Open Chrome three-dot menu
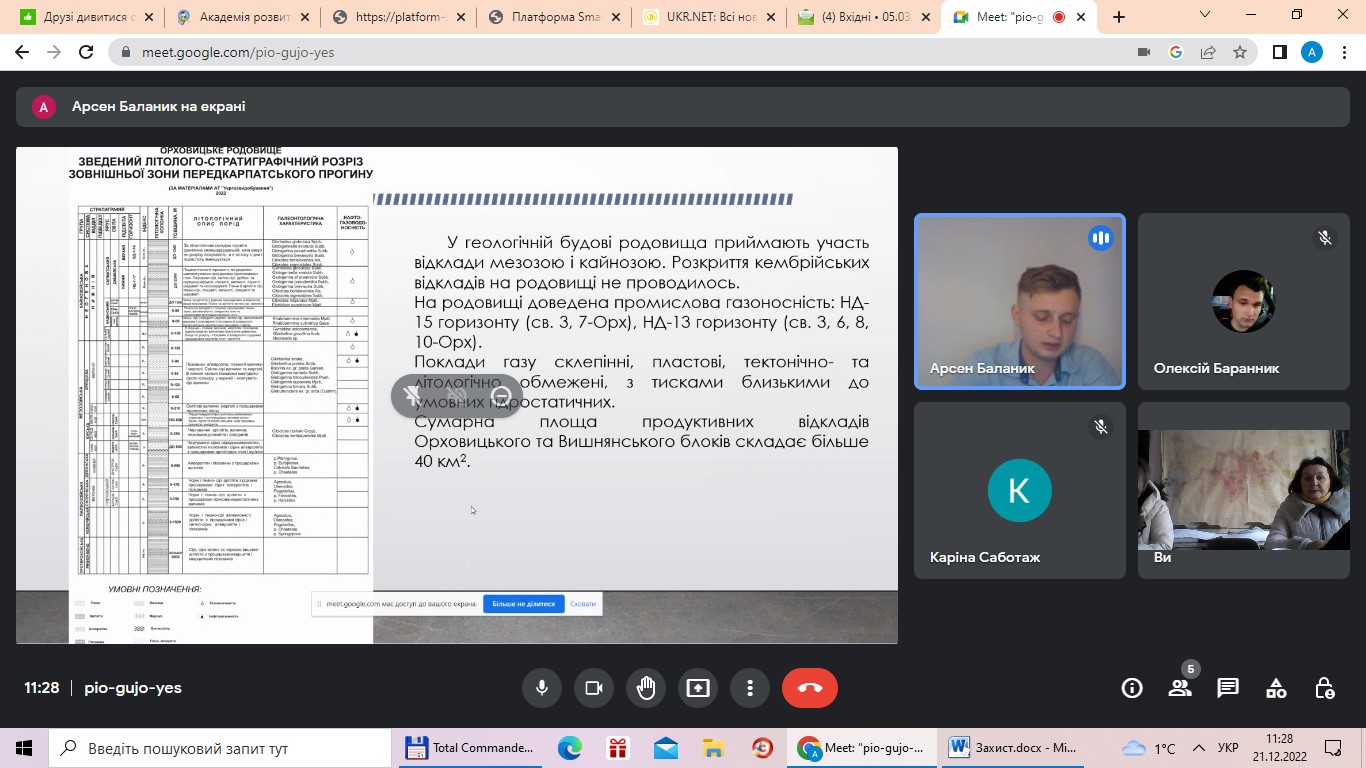Screen dimensions: 1366x768 [x=1343, y=53]
